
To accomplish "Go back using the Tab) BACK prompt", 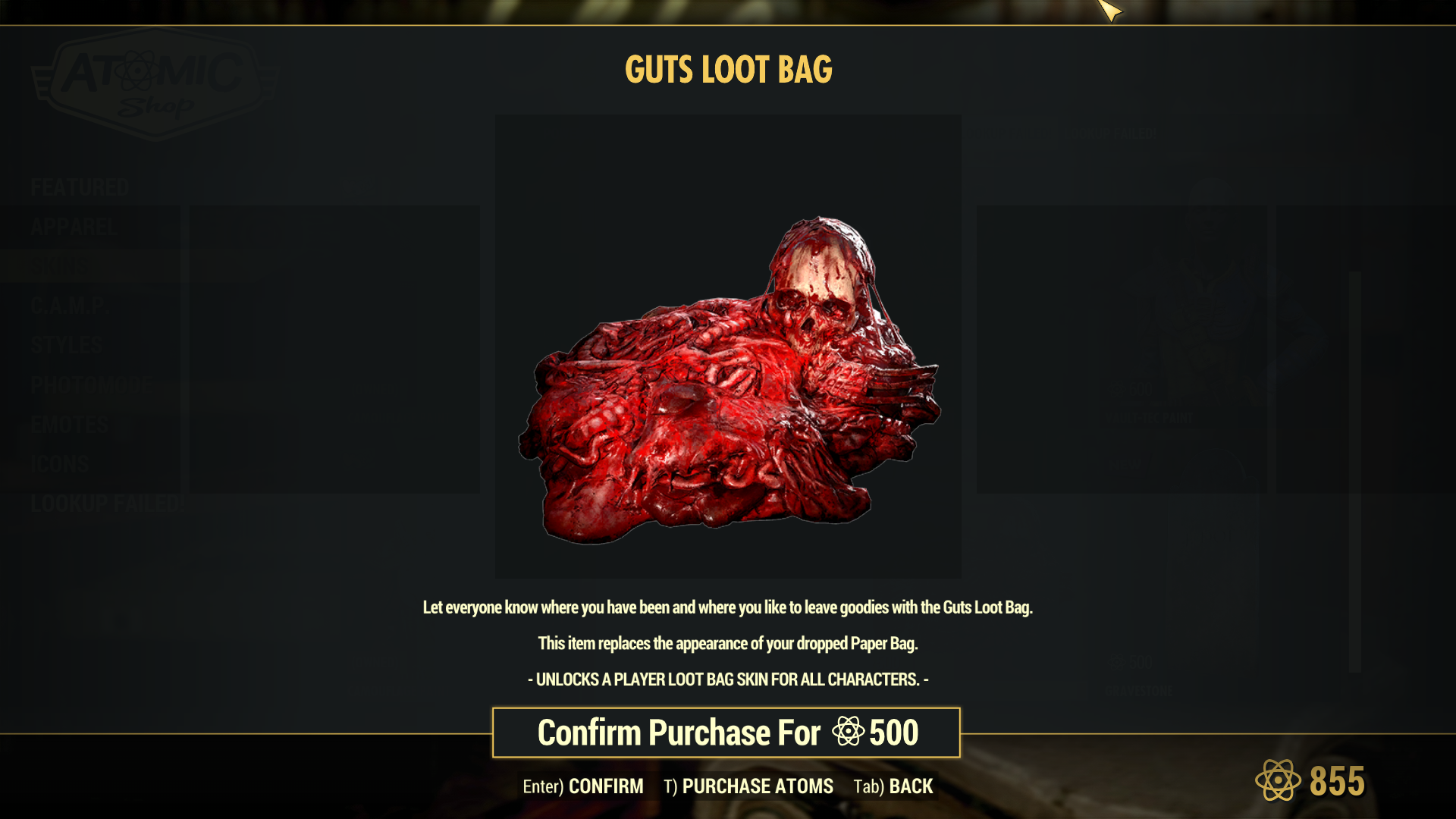I will [x=893, y=786].
